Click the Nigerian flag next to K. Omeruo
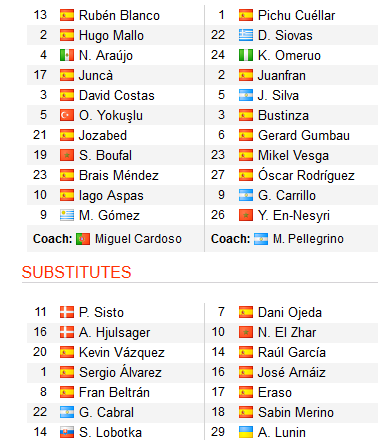 246,55
